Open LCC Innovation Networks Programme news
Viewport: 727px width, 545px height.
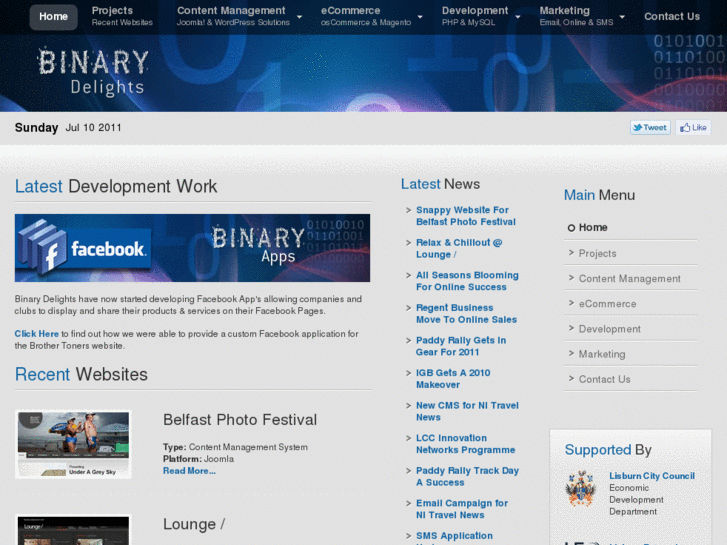pos(466,444)
